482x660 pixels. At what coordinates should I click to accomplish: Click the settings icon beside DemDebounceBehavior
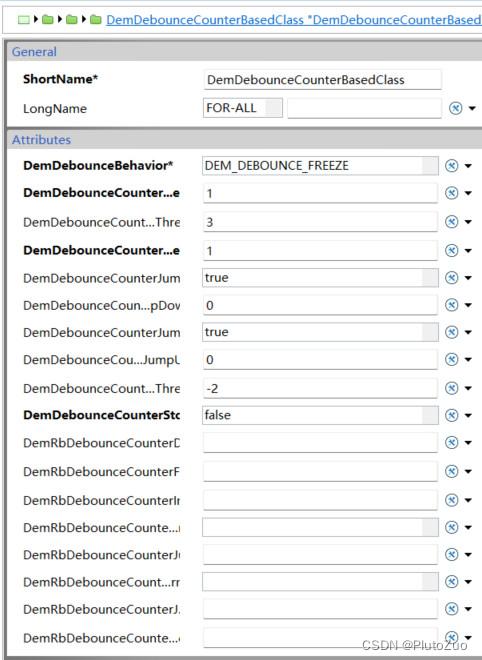click(x=452, y=165)
